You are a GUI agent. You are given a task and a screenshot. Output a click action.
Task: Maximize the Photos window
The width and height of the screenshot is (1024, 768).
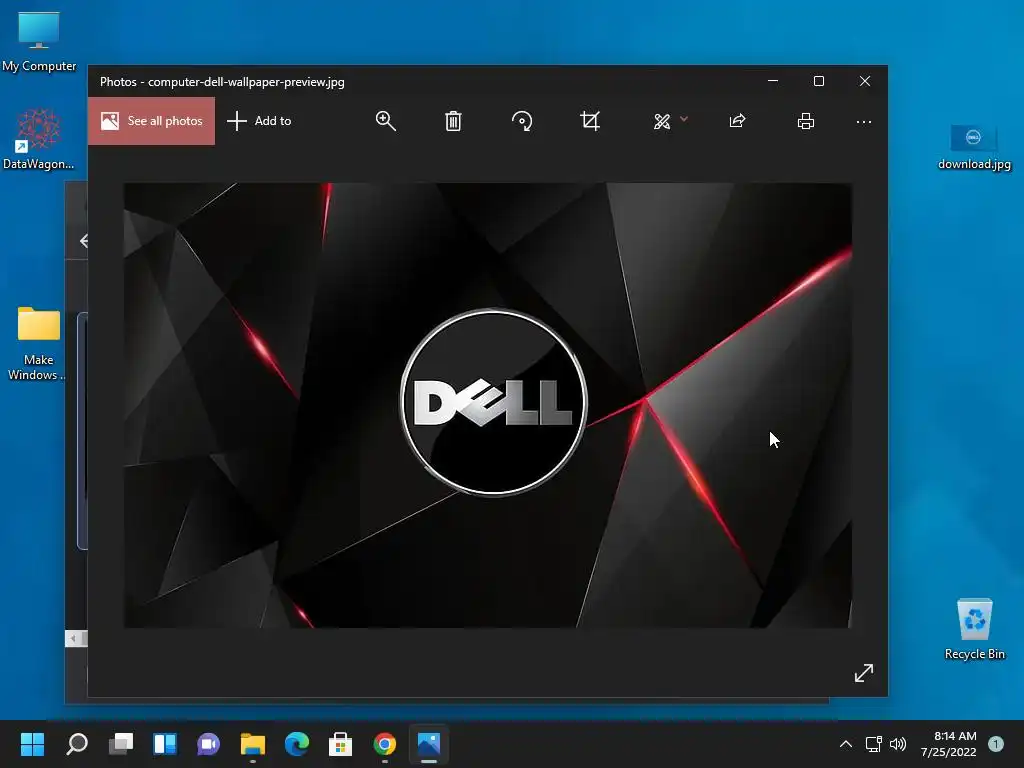tap(819, 81)
